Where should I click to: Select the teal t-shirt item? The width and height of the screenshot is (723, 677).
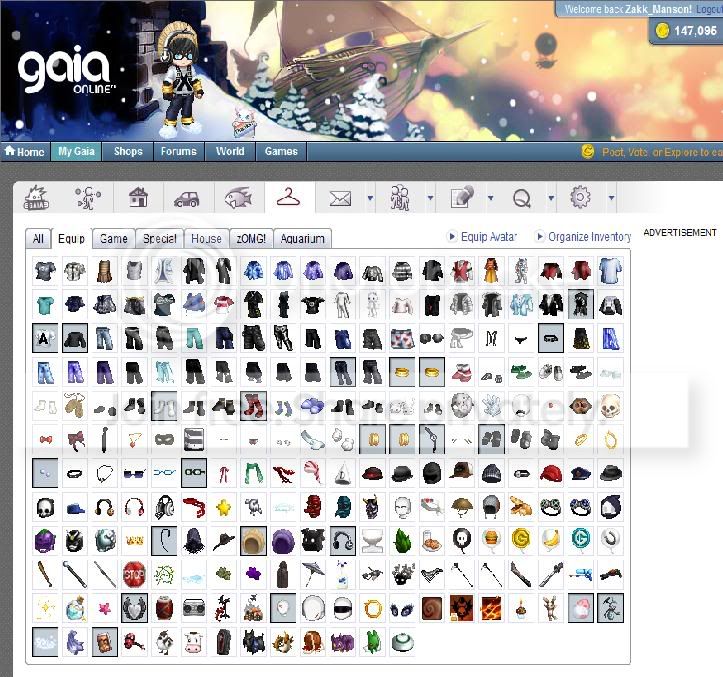(45, 305)
